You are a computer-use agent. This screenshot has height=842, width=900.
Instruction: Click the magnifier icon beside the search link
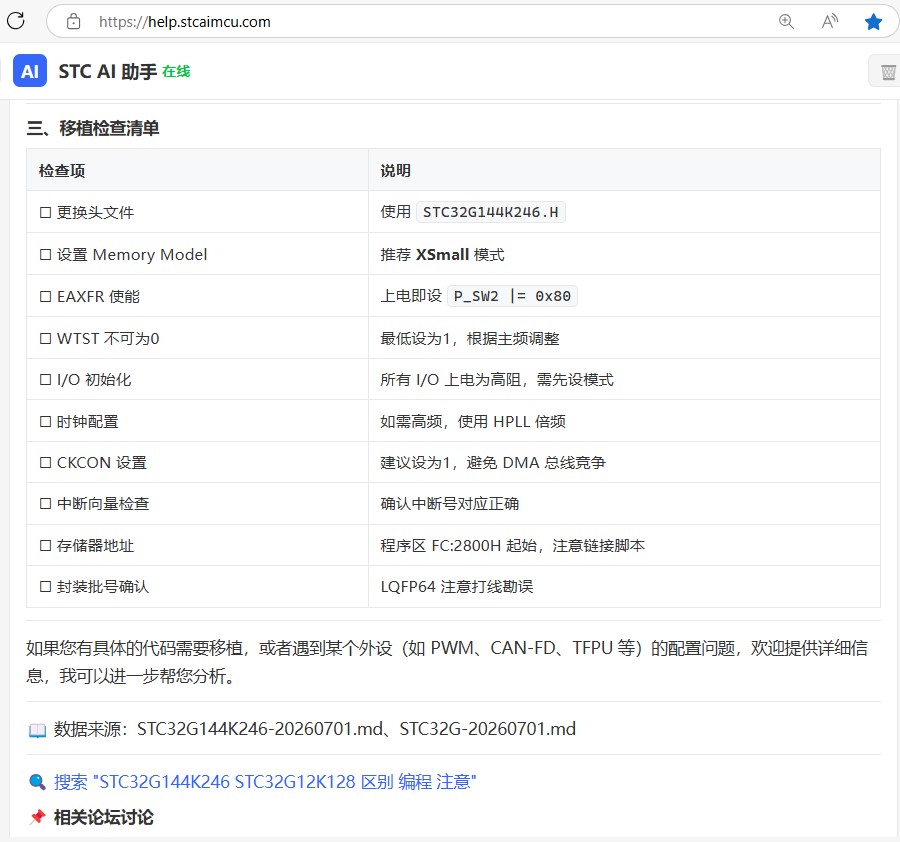coord(37,782)
